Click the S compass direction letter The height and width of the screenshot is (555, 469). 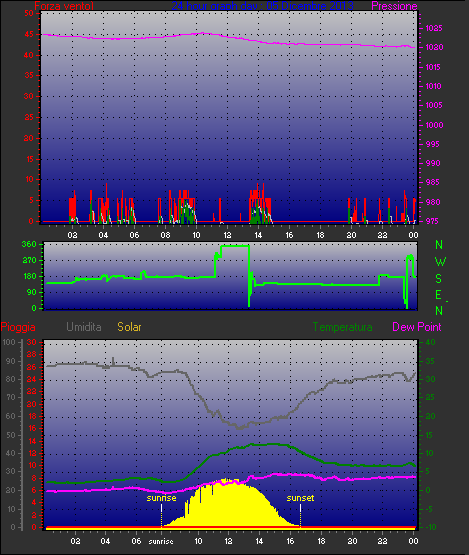439,279
